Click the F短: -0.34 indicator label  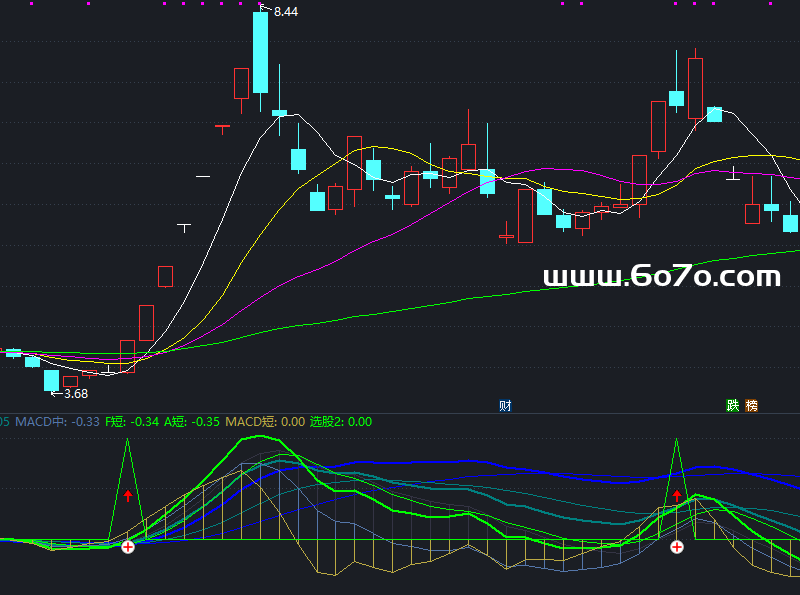[x=132, y=422]
